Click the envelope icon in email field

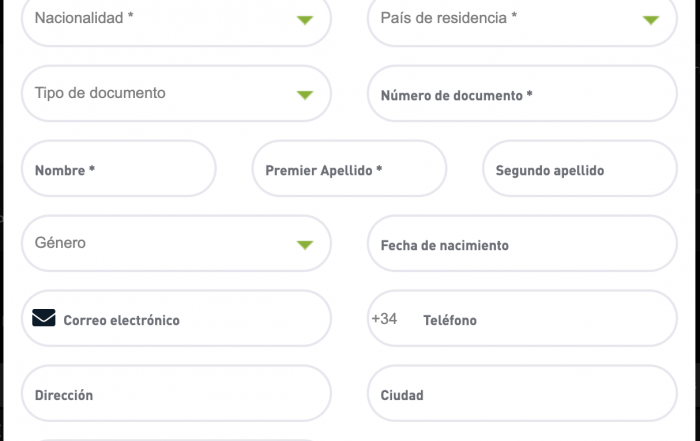44,318
